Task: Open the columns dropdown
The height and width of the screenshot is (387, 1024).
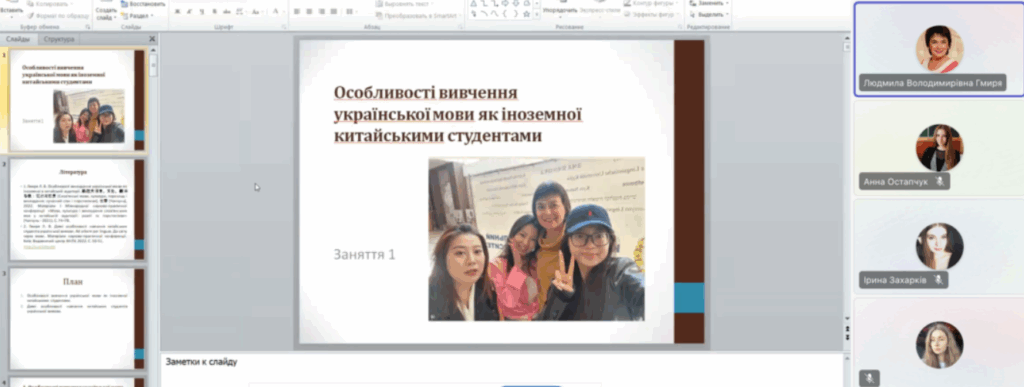Action: point(351,12)
